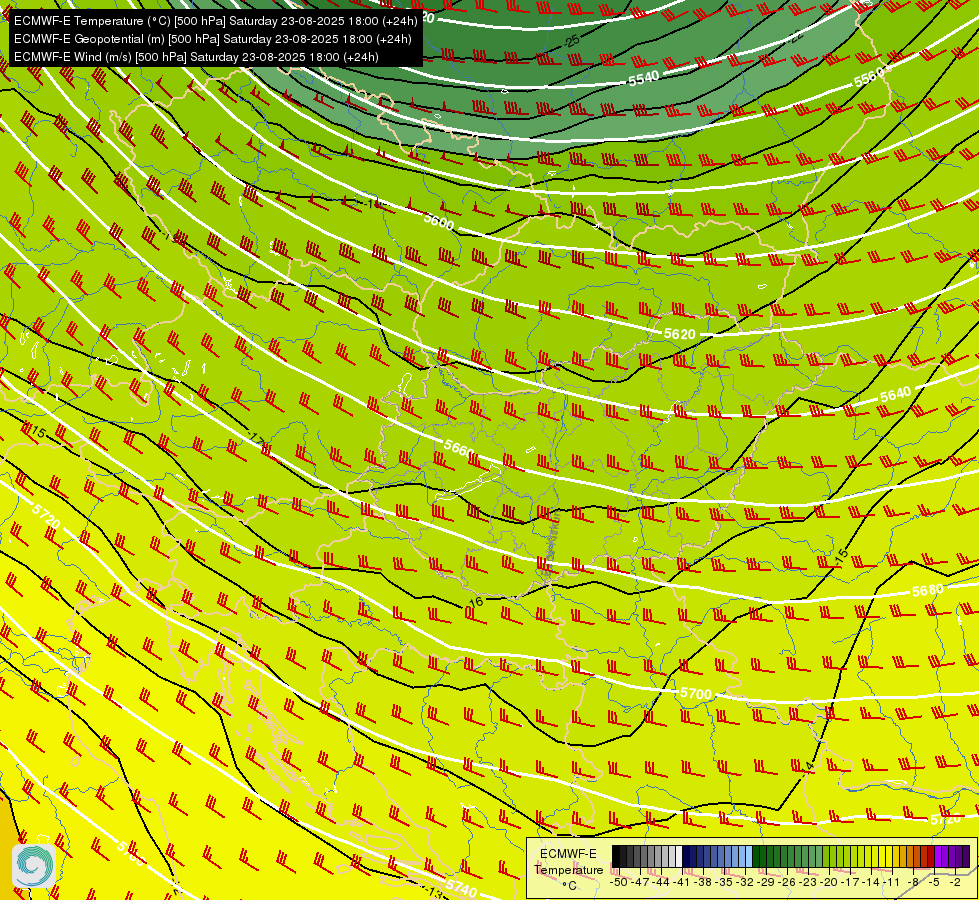Click the 5540 geopotential contour label
979x900 pixels.
click(644, 79)
